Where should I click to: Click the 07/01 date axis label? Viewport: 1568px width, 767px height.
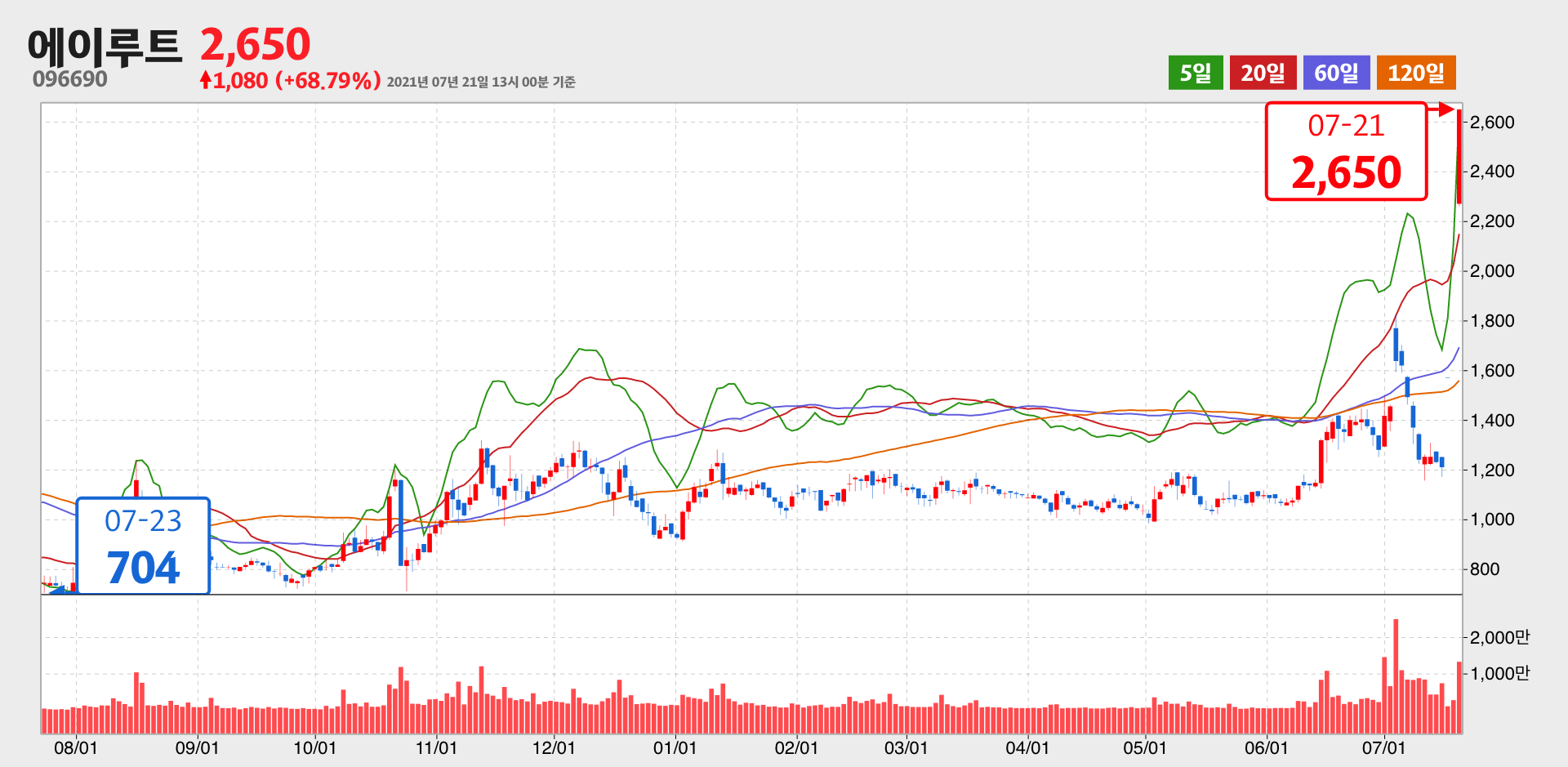coord(1383,748)
